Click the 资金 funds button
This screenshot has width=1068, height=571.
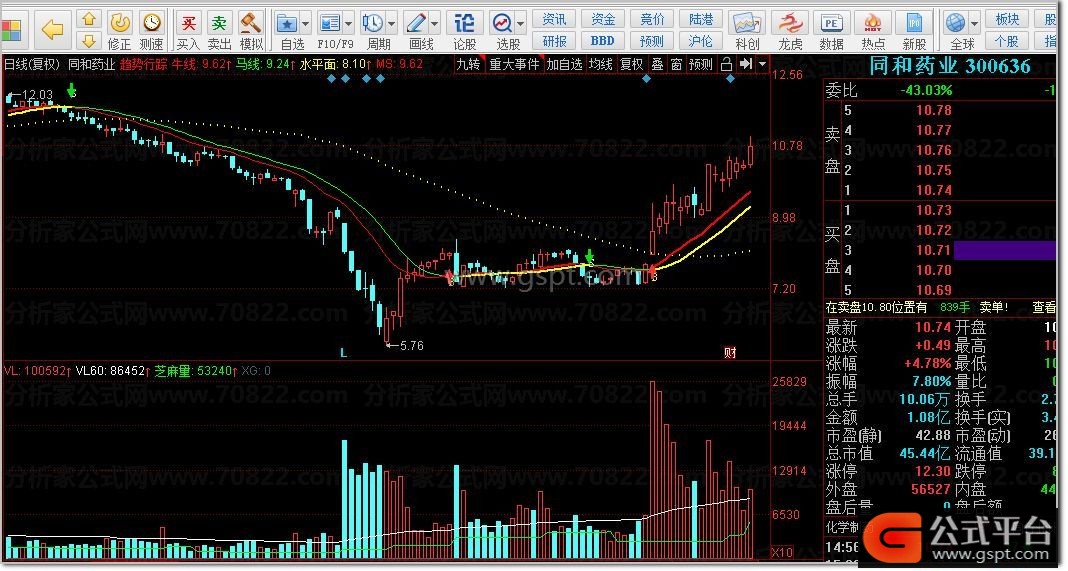point(603,19)
